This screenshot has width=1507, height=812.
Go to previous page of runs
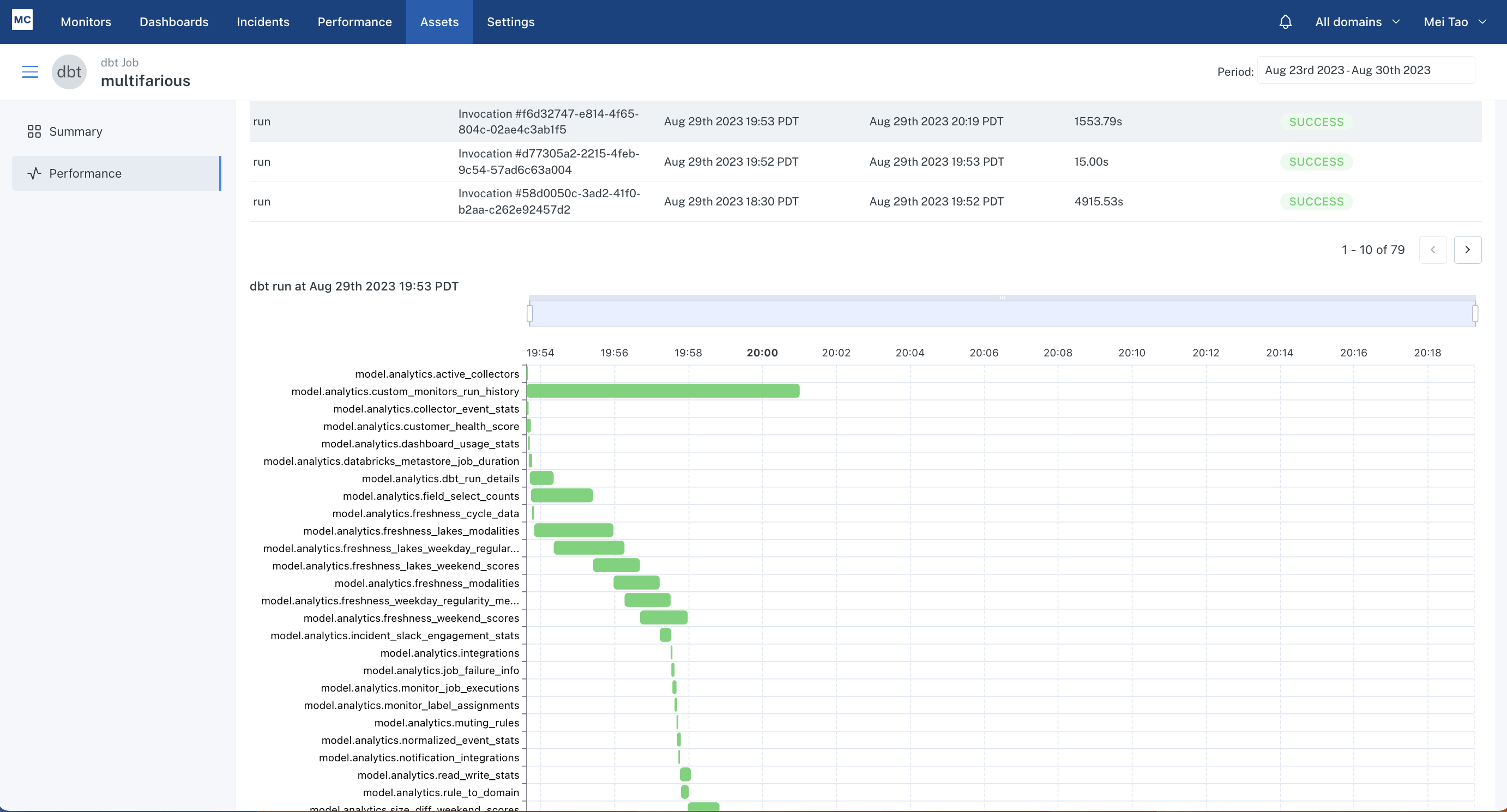pos(1432,250)
